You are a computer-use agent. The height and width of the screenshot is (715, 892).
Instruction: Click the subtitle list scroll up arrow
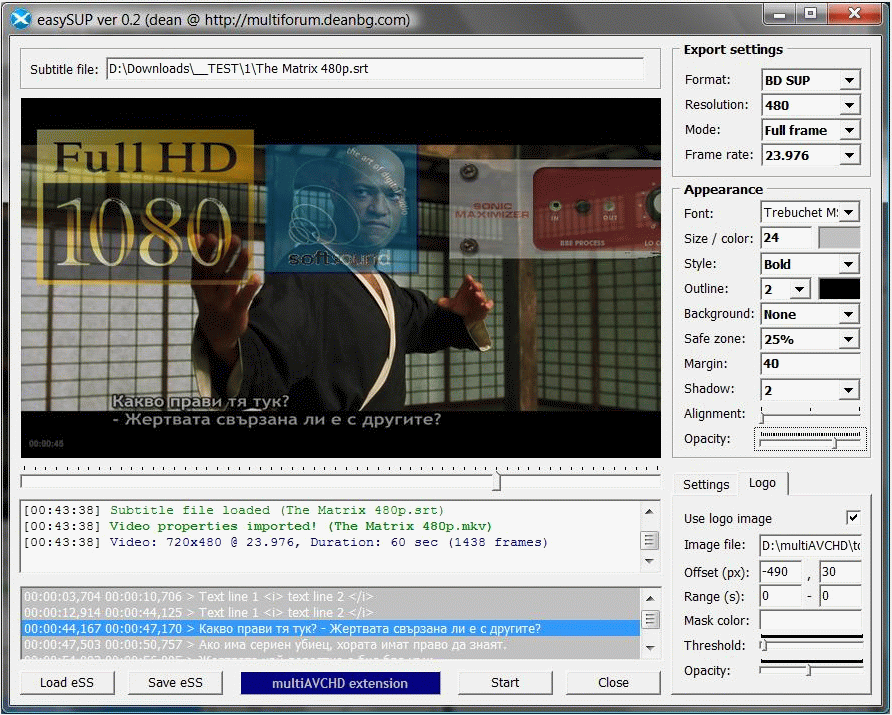650,598
